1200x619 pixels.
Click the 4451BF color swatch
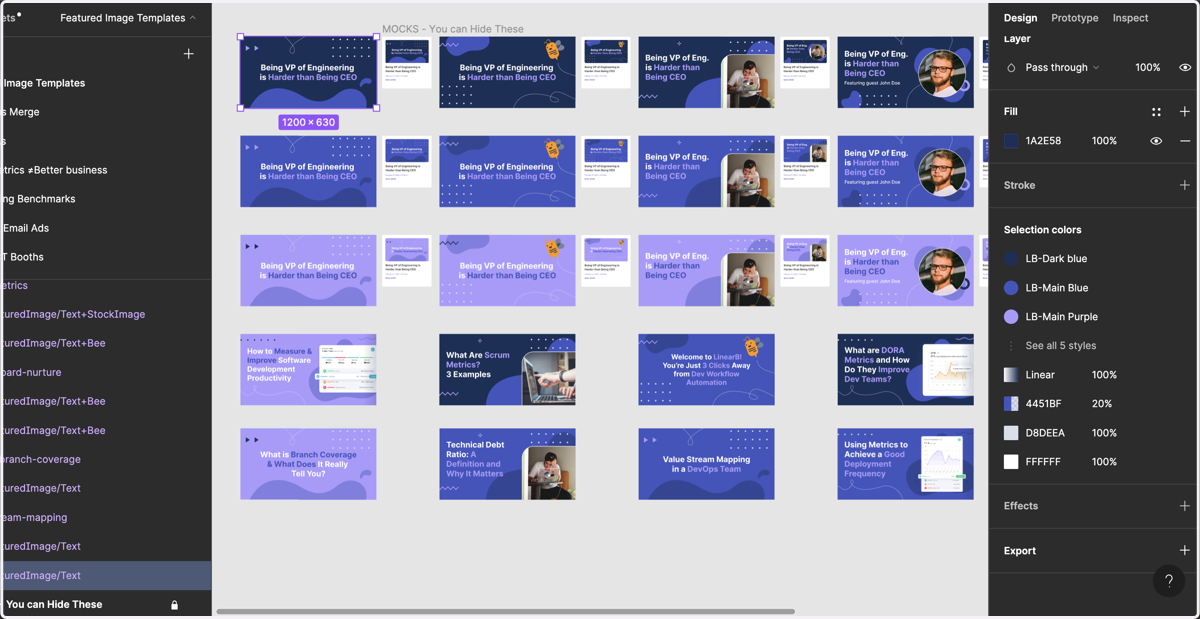[1011, 404]
